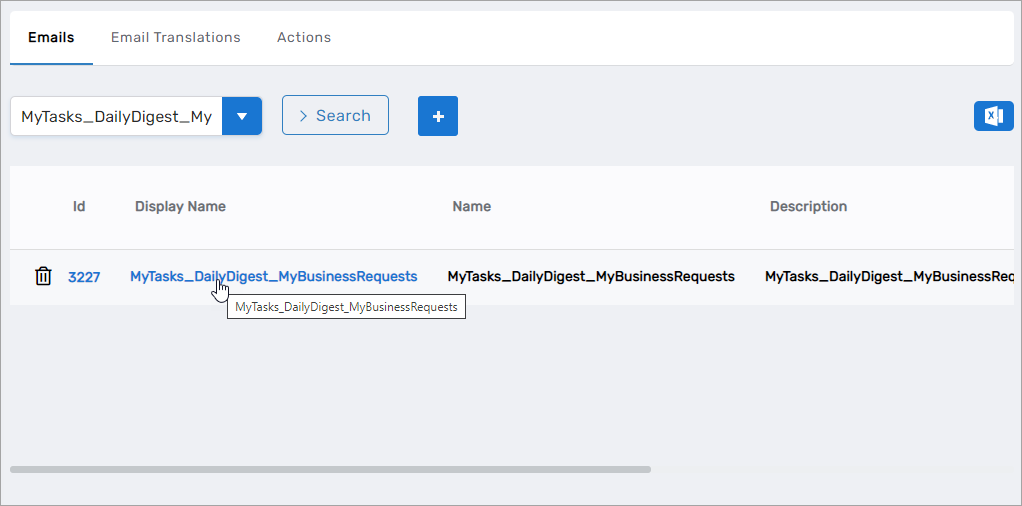The image size is (1022, 506).
Task: Click scrollbar track right of the thumb
Action: pos(830,468)
